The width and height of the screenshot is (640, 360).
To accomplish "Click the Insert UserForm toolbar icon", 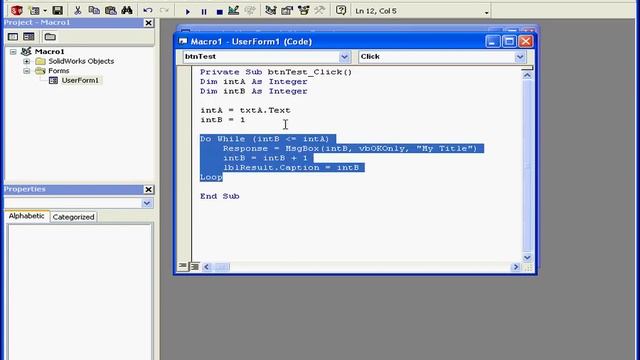I will [34, 10].
